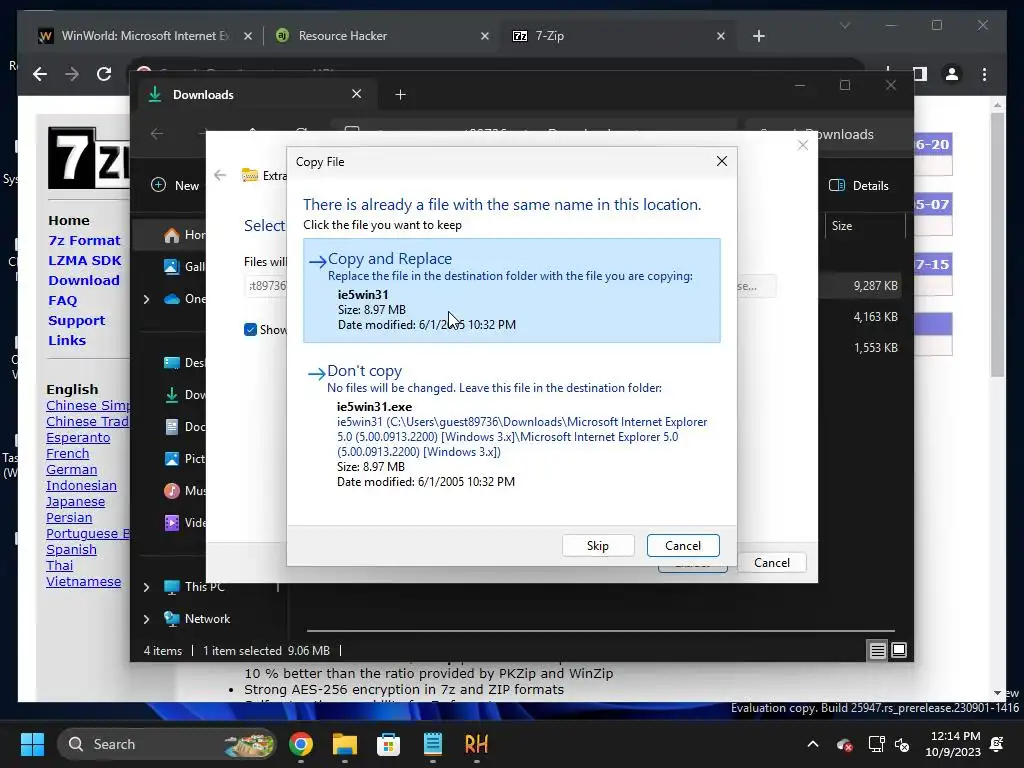Image resolution: width=1024 pixels, height=768 pixels.
Task: Open FAQ link on 7-Zip site
Action: click(x=63, y=300)
